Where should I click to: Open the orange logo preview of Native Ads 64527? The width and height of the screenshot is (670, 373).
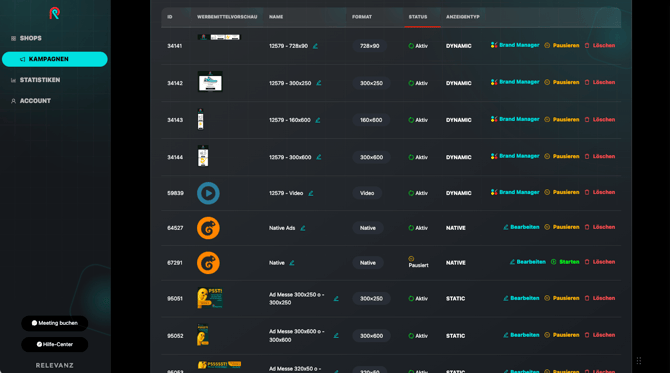click(208, 228)
